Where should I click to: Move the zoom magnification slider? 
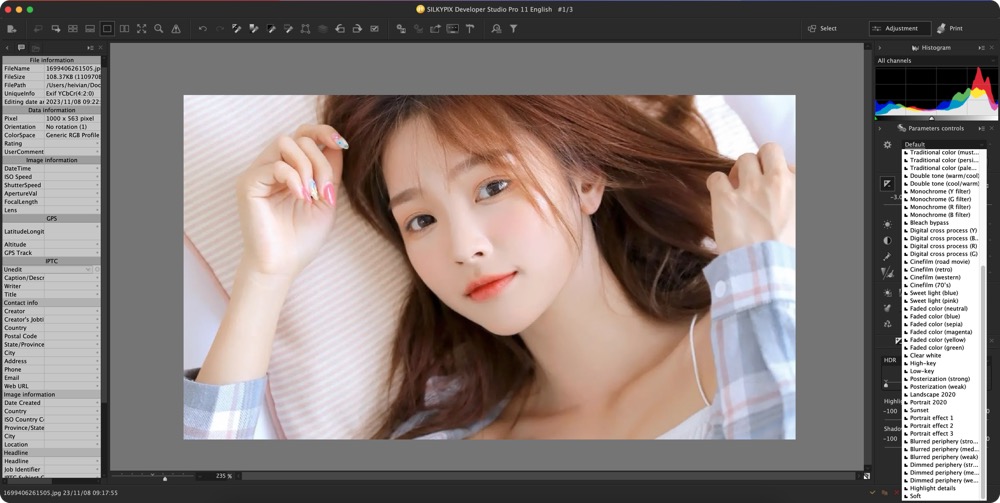tap(165, 478)
